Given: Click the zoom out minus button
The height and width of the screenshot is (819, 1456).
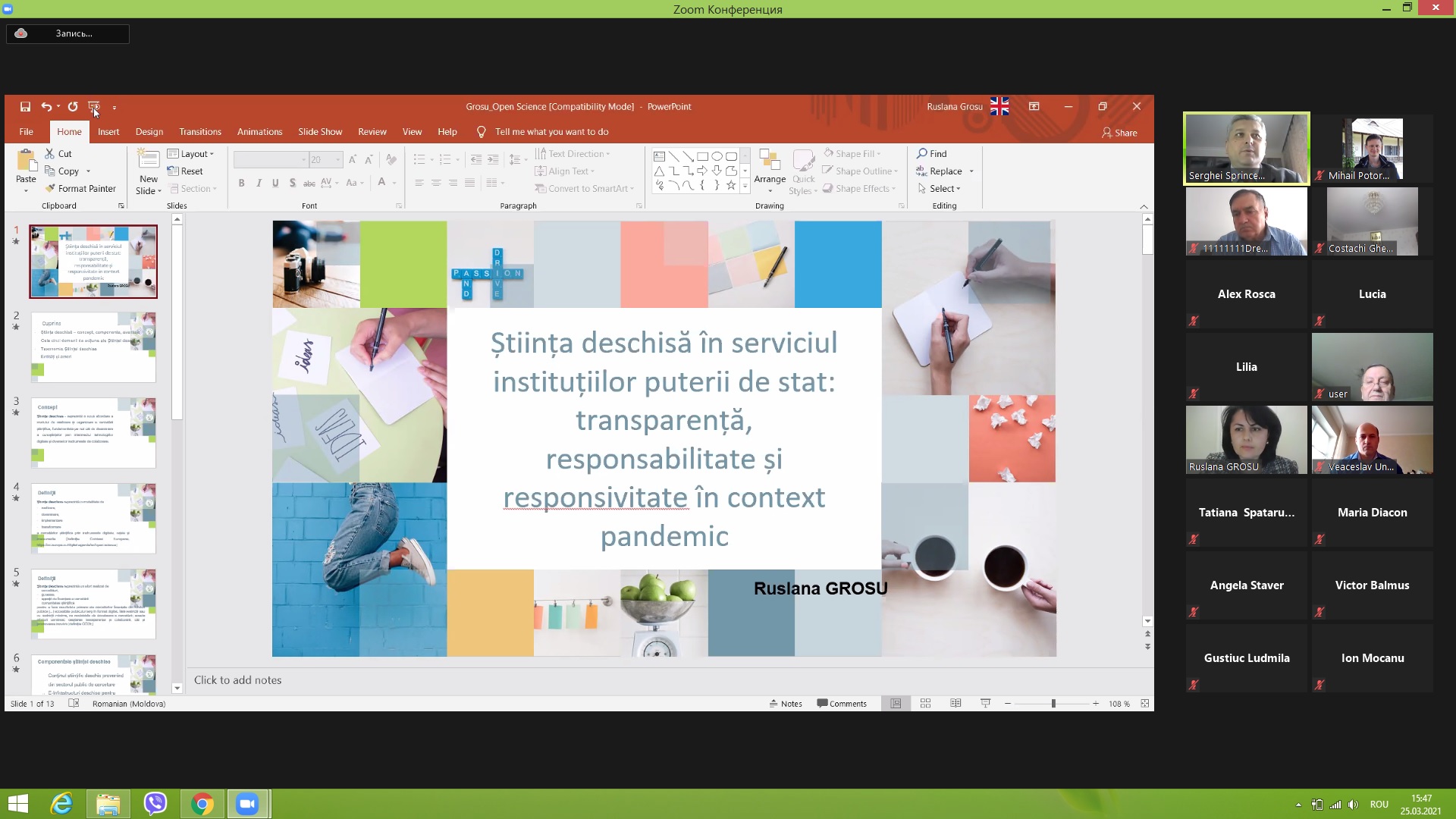Looking at the screenshot, I should (1008, 704).
